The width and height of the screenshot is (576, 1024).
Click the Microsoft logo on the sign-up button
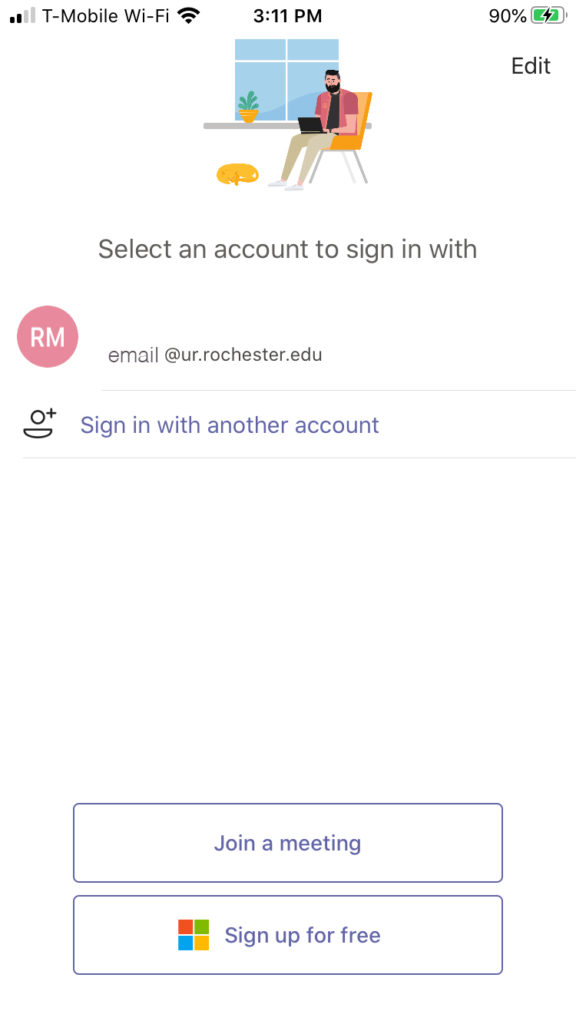point(192,935)
